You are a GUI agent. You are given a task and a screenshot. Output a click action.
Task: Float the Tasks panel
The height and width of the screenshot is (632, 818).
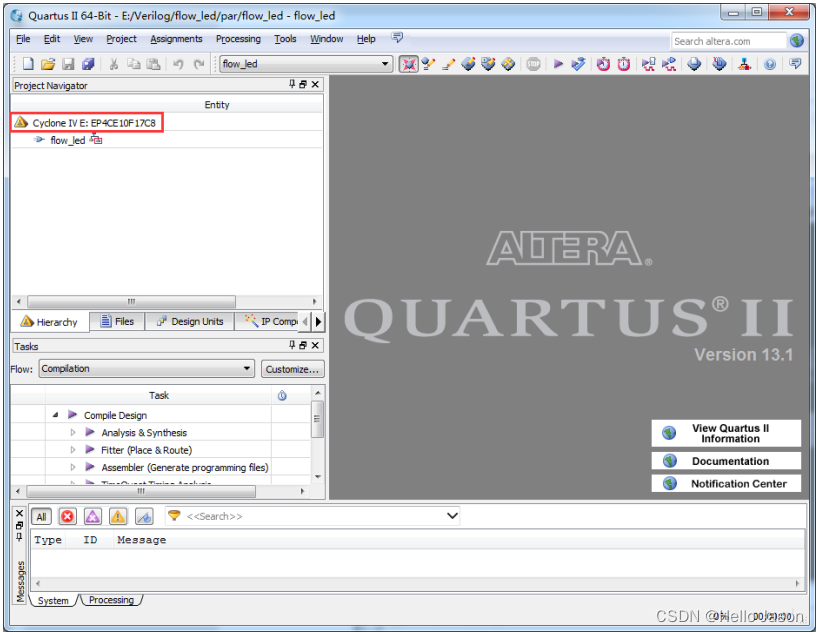303,345
